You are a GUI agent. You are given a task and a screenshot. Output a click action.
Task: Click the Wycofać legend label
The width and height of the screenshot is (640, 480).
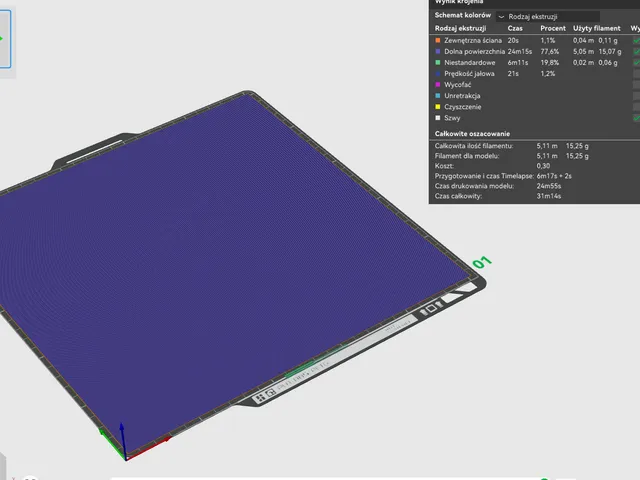click(458, 84)
